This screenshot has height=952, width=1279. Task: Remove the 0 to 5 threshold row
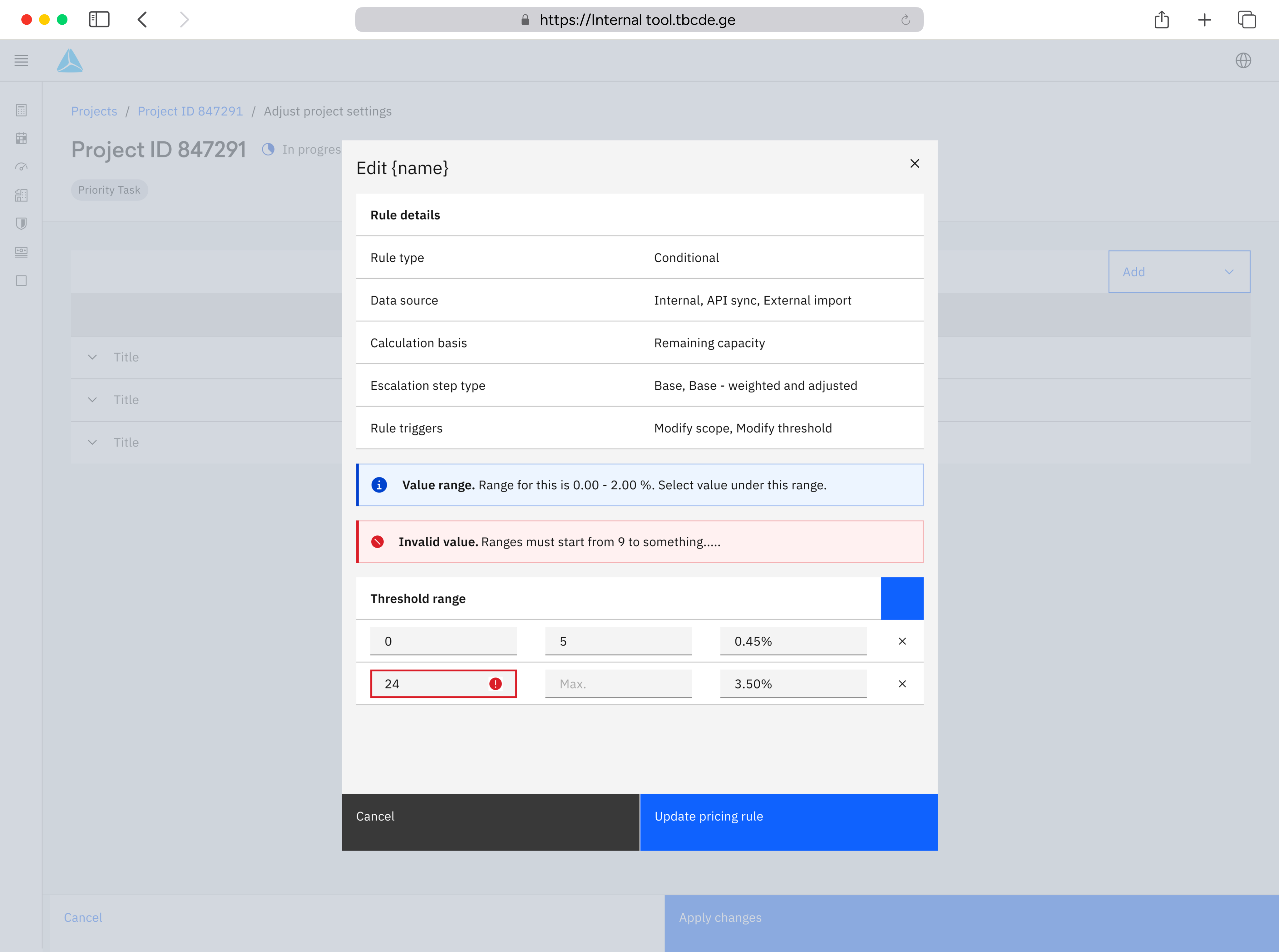pyautogui.click(x=903, y=641)
